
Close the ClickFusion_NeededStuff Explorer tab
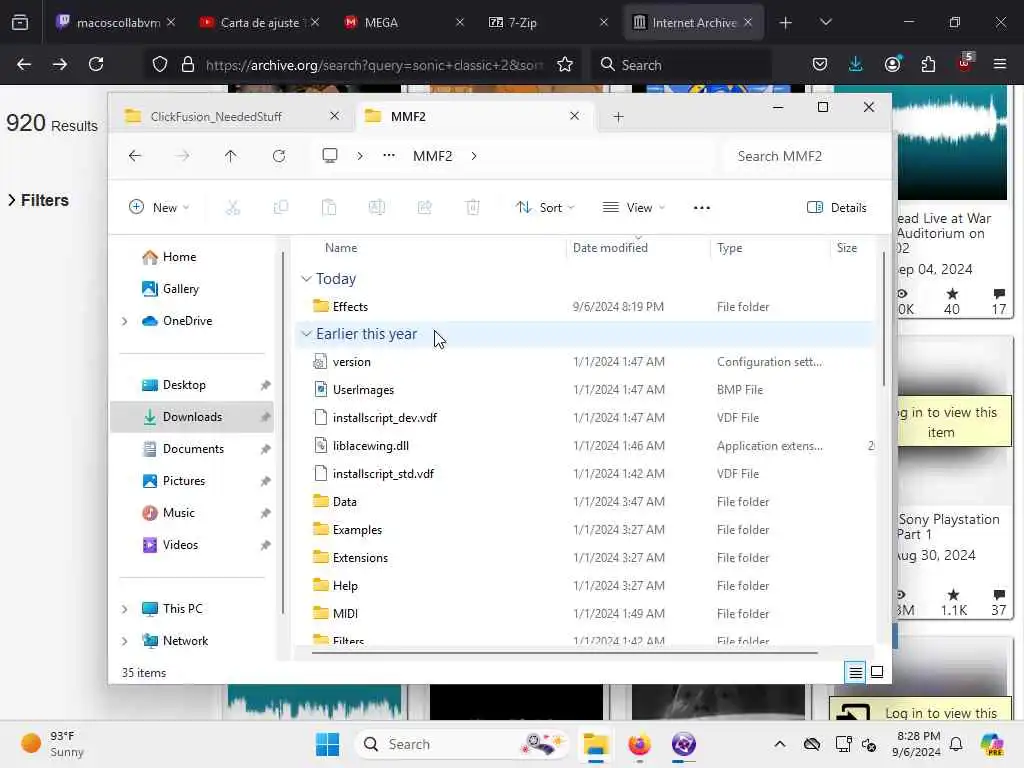[334, 116]
